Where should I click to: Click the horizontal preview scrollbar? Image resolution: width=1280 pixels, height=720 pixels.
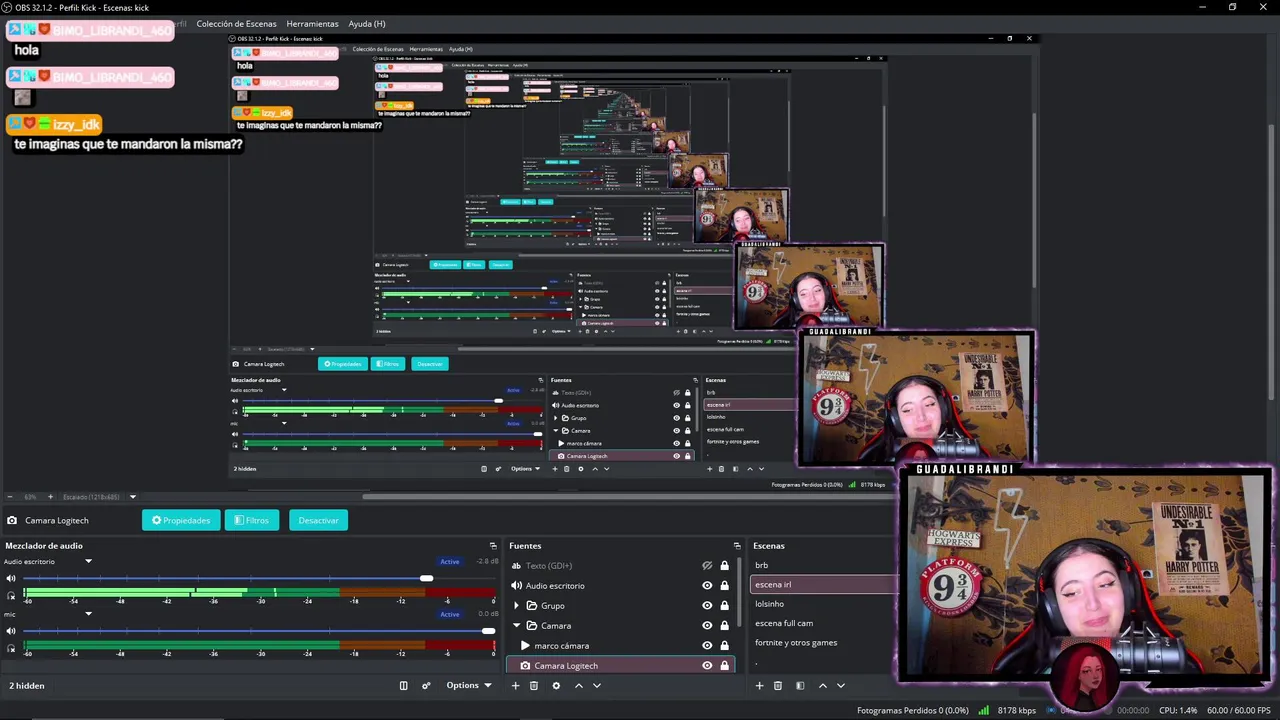point(630,497)
